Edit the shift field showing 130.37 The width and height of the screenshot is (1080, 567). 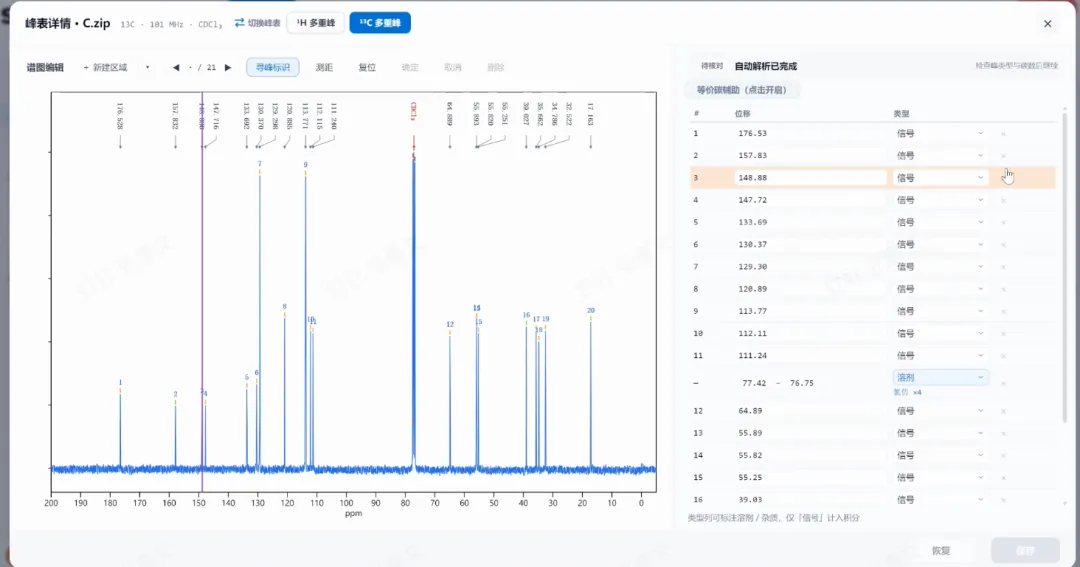click(x=811, y=245)
